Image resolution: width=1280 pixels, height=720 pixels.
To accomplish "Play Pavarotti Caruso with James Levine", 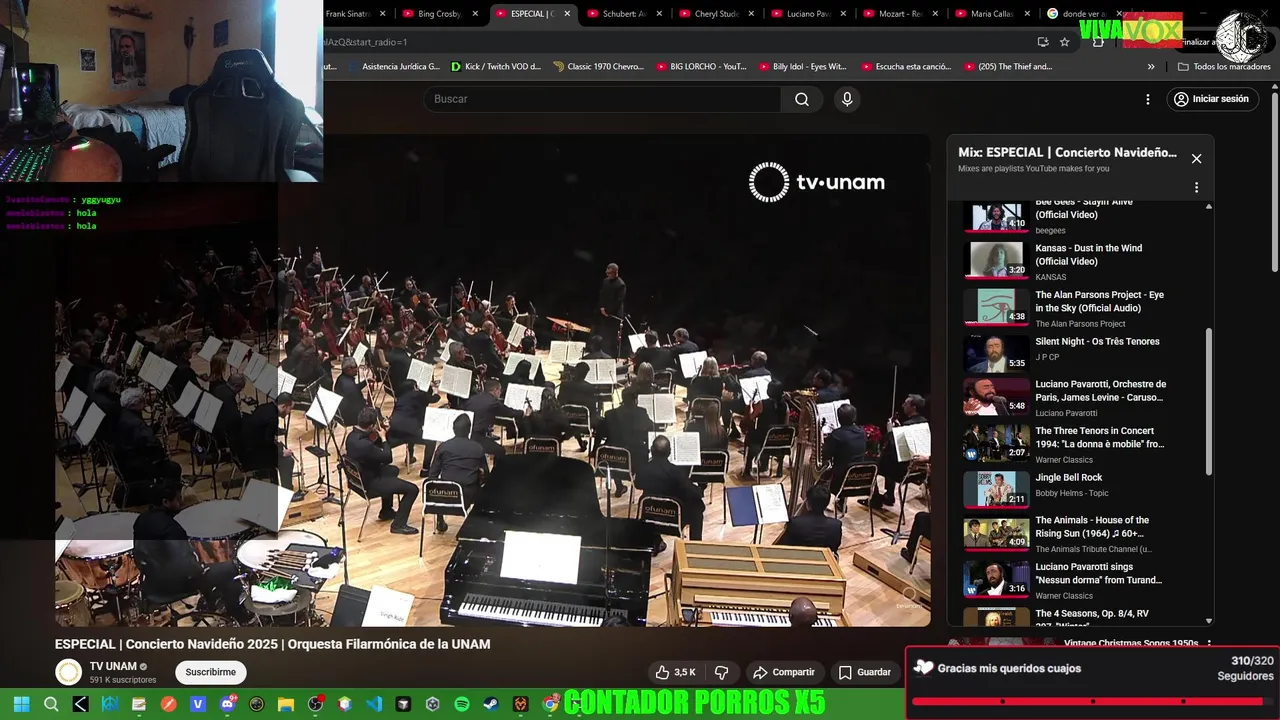I will (x=995, y=397).
